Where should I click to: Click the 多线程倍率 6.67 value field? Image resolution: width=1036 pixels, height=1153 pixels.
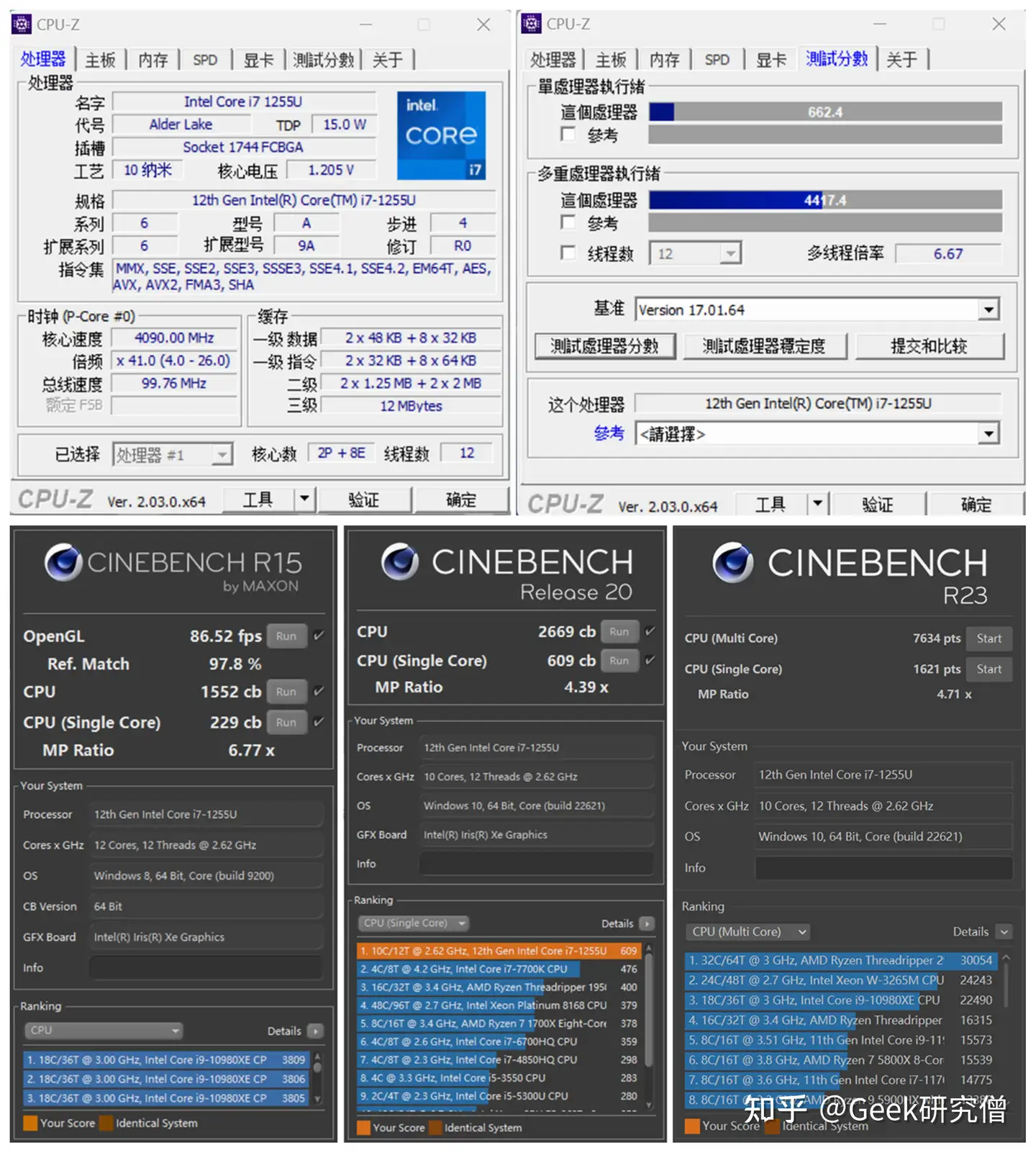(x=948, y=253)
